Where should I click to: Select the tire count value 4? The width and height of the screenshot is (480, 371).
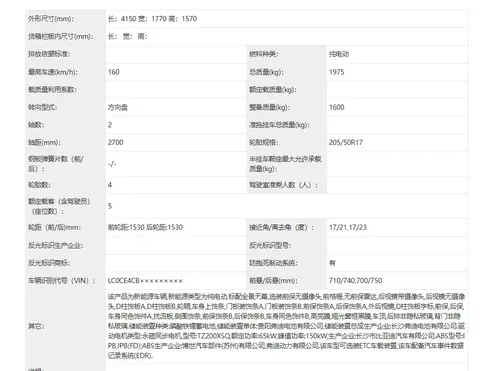110,185
